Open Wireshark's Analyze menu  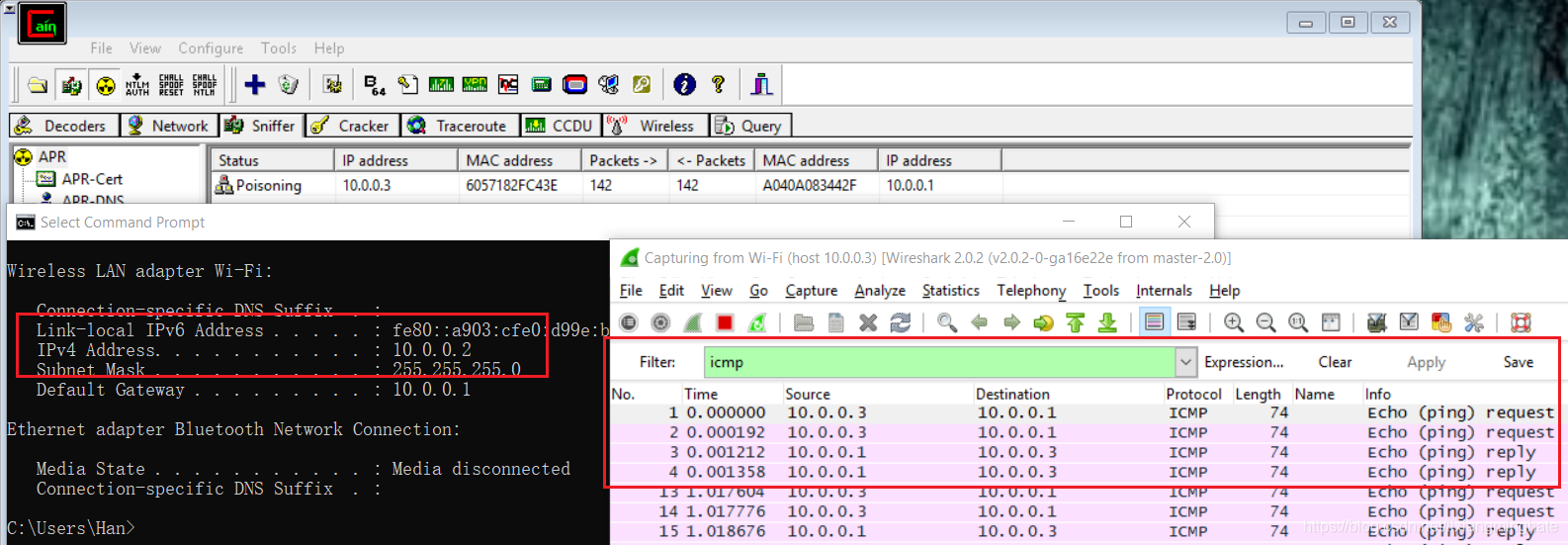point(880,290)
